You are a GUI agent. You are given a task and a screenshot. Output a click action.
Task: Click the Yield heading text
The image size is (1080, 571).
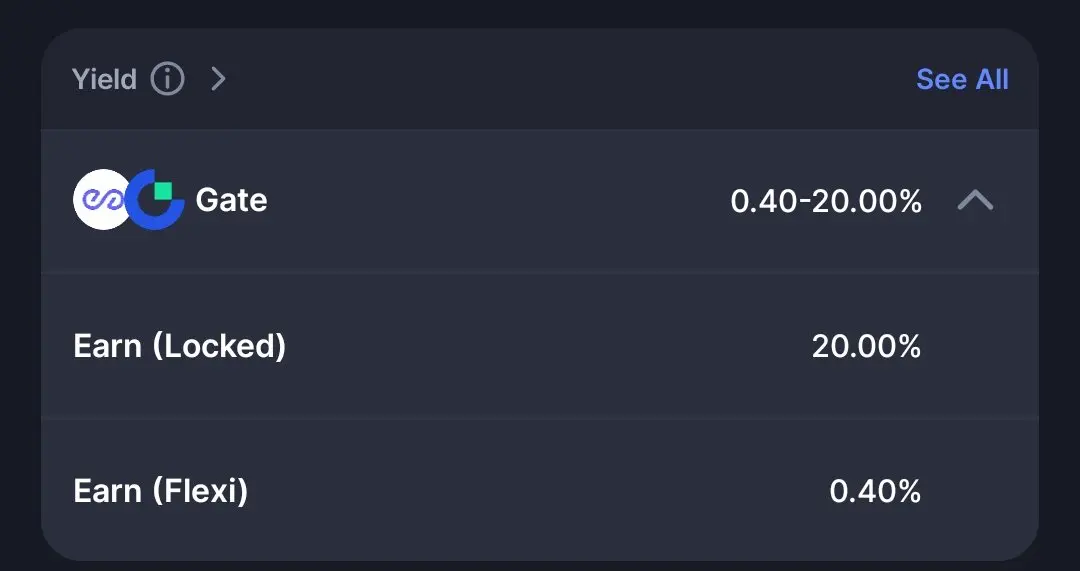click(104, 79)
